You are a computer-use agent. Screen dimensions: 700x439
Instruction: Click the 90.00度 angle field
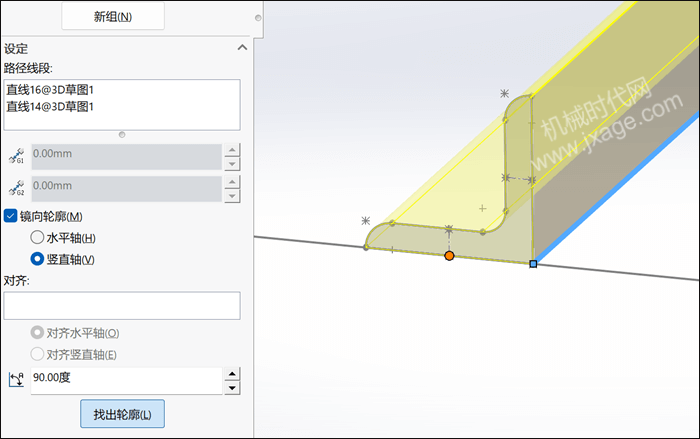126,380
